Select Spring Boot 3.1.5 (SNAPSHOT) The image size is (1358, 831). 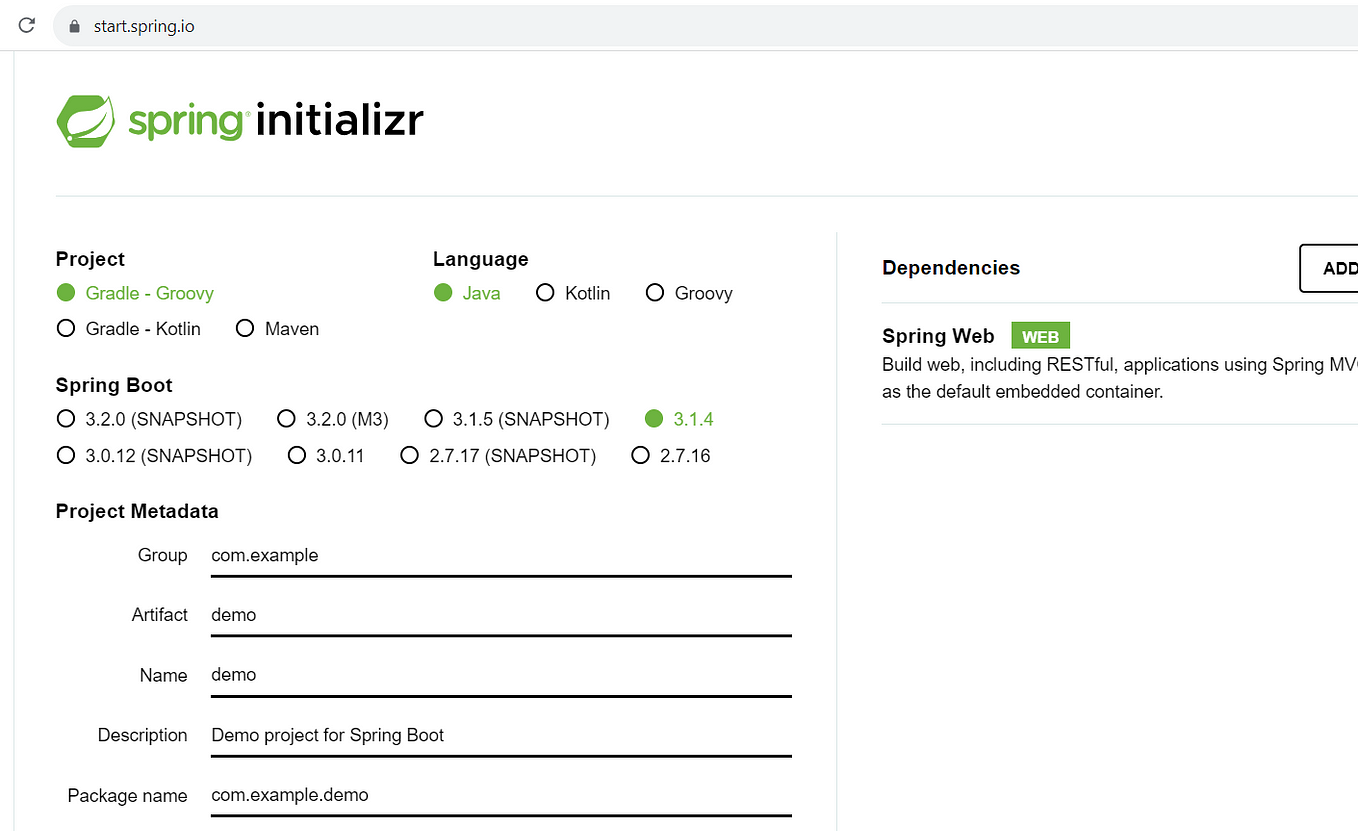tap(434, 418)
